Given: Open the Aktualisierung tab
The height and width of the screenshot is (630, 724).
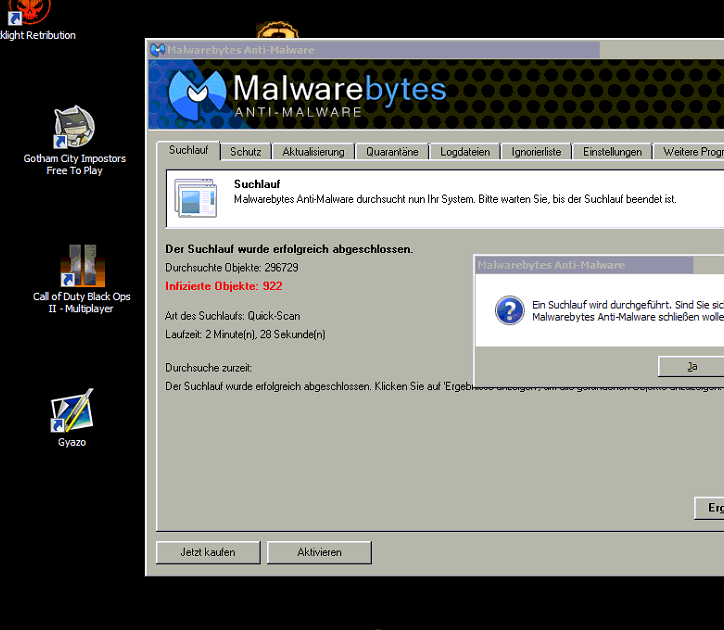Looking at the screenshot, I should click(313, 152).
